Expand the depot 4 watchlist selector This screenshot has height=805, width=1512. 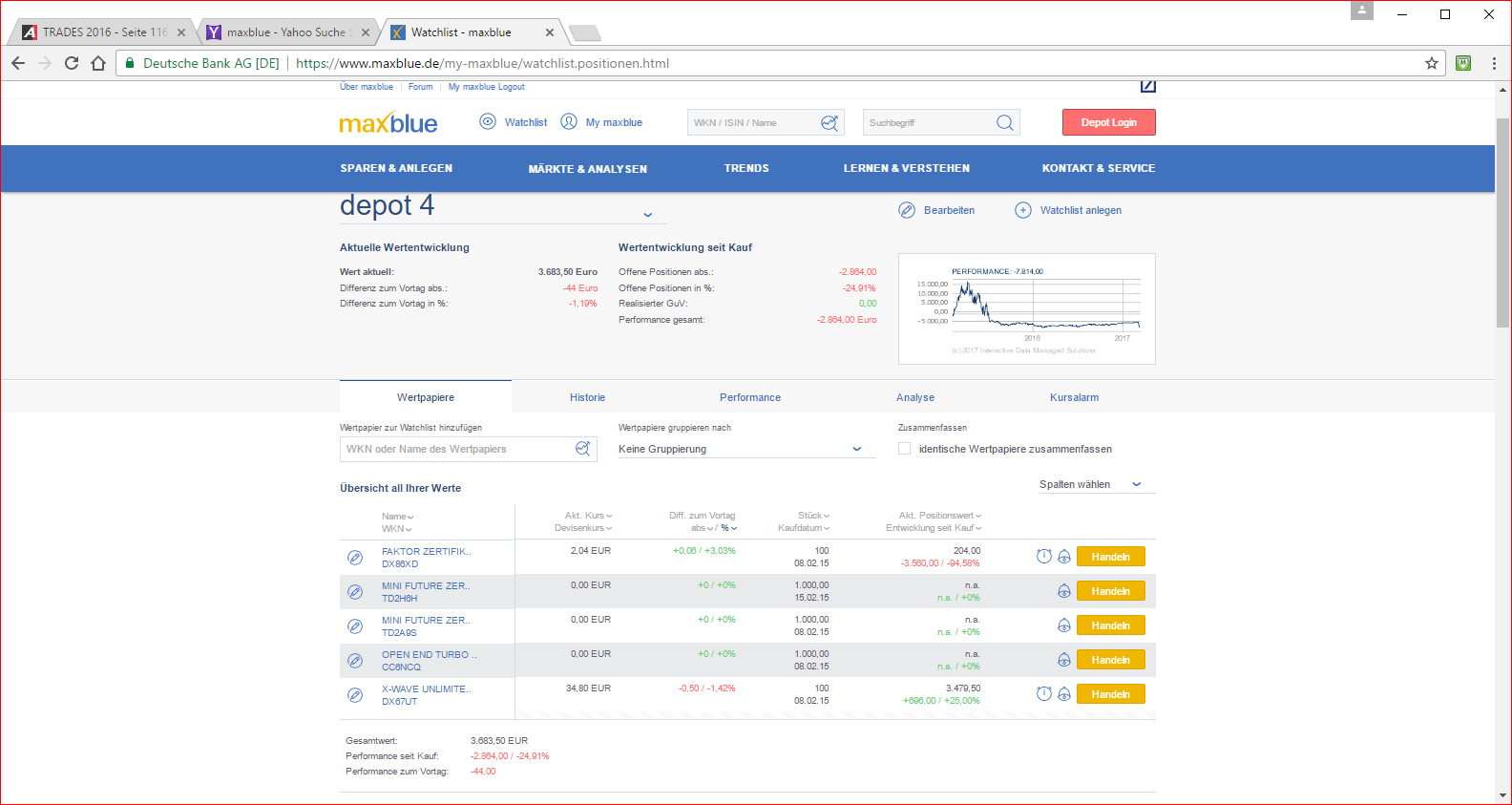647,214
